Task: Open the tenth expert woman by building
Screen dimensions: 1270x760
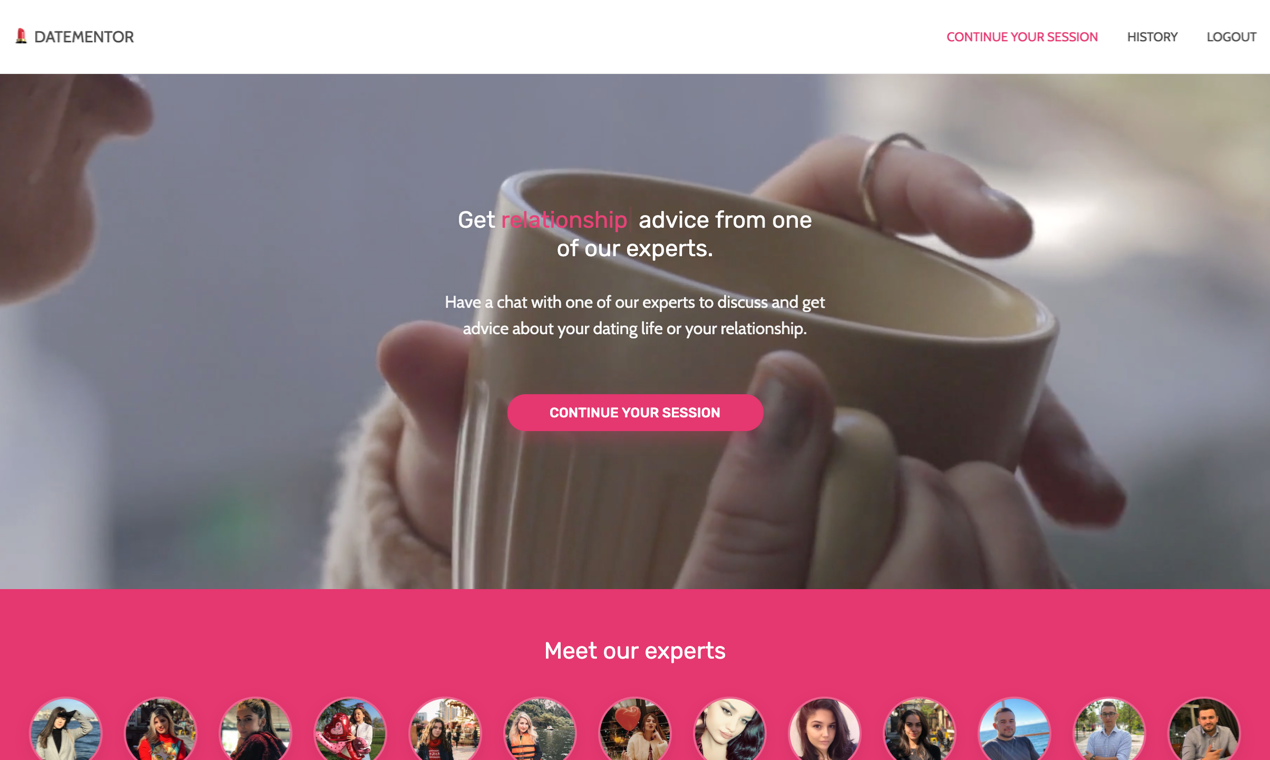Action: pyautogui.click(x=920, y=730)
